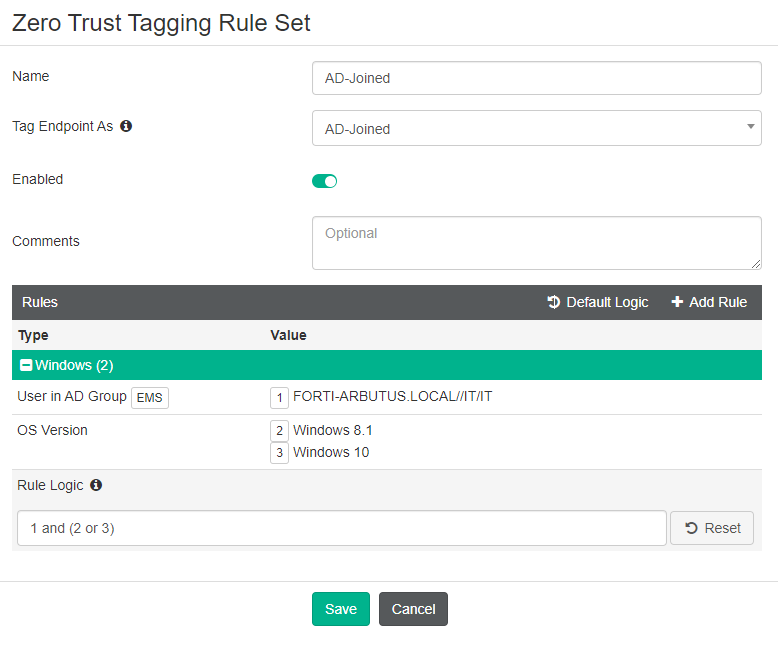This screenshot has height=657, width=778.
Task: Click rule number 2 badge for Windows 8.1
Action: point(279,431)
